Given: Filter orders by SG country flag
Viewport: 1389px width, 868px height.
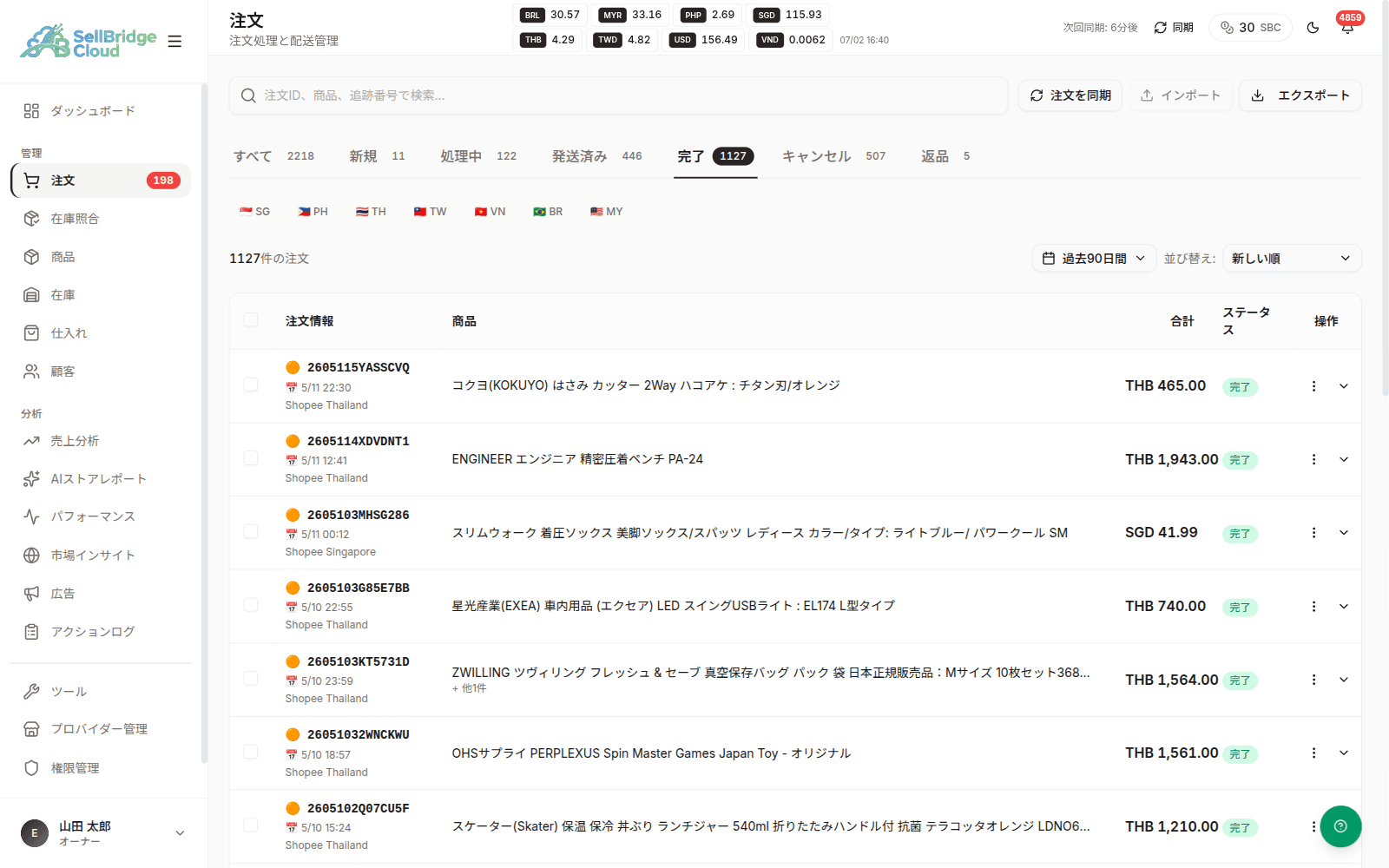Looking at the screenshot, I should tap(254, 212).
